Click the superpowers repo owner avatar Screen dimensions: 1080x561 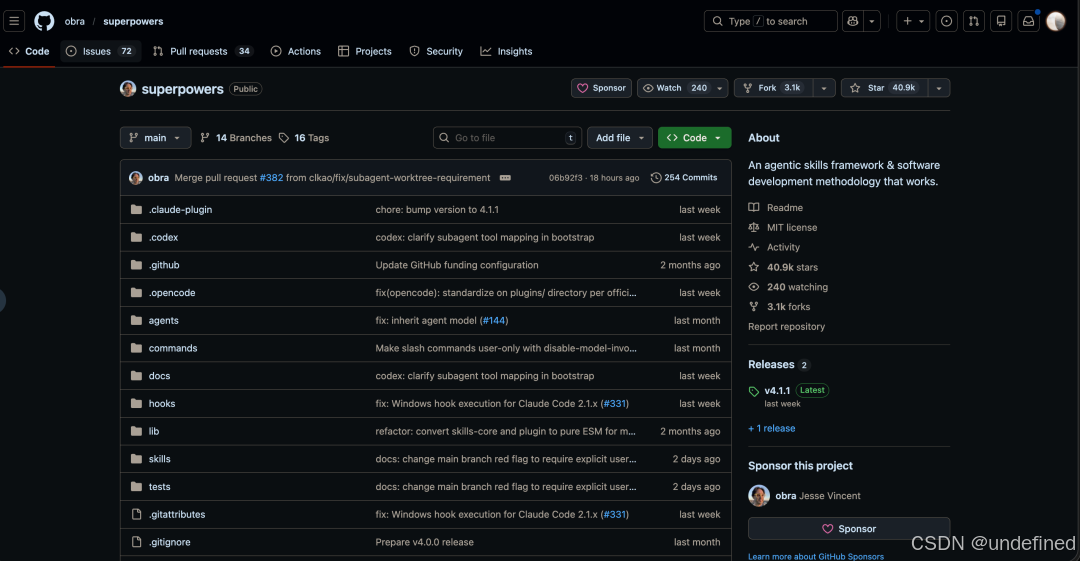(128, 88)
